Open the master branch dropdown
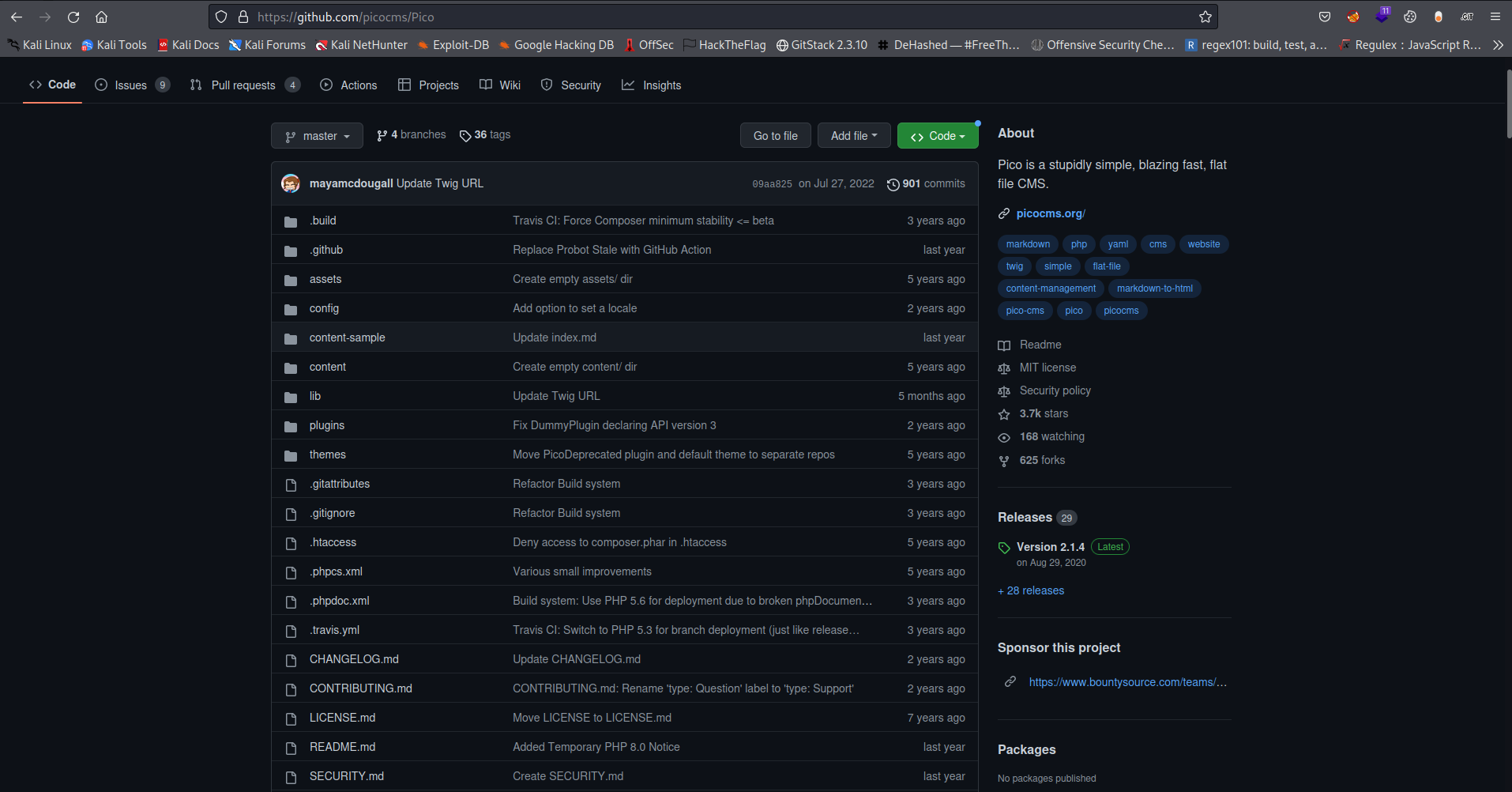 [x=317, y=136]
